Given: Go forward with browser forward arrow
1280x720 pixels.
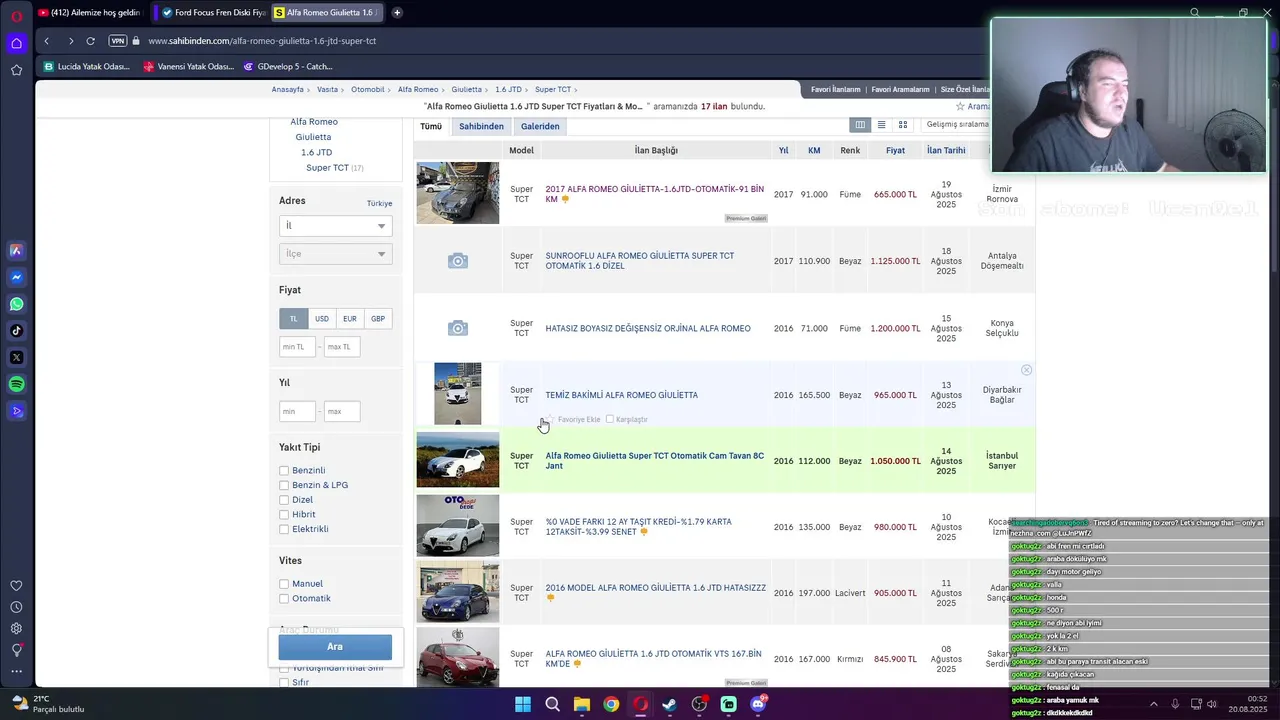Looking at the screenshot, I should tap(70, 41).
